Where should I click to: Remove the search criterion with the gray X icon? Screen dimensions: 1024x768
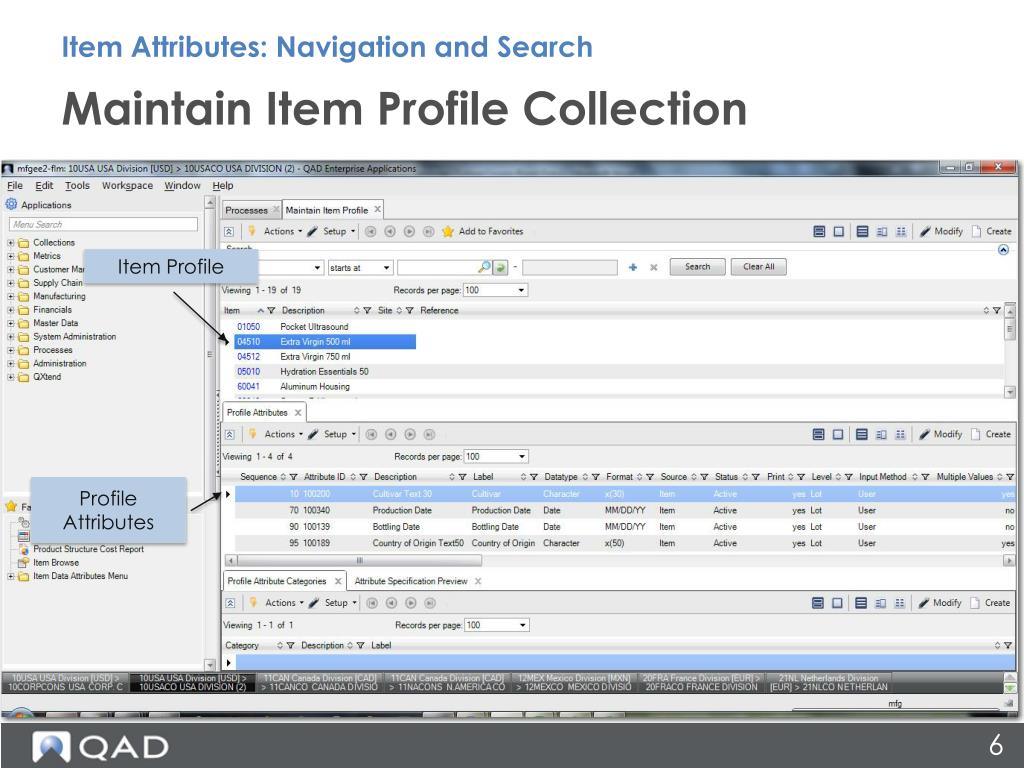point(654,267)
